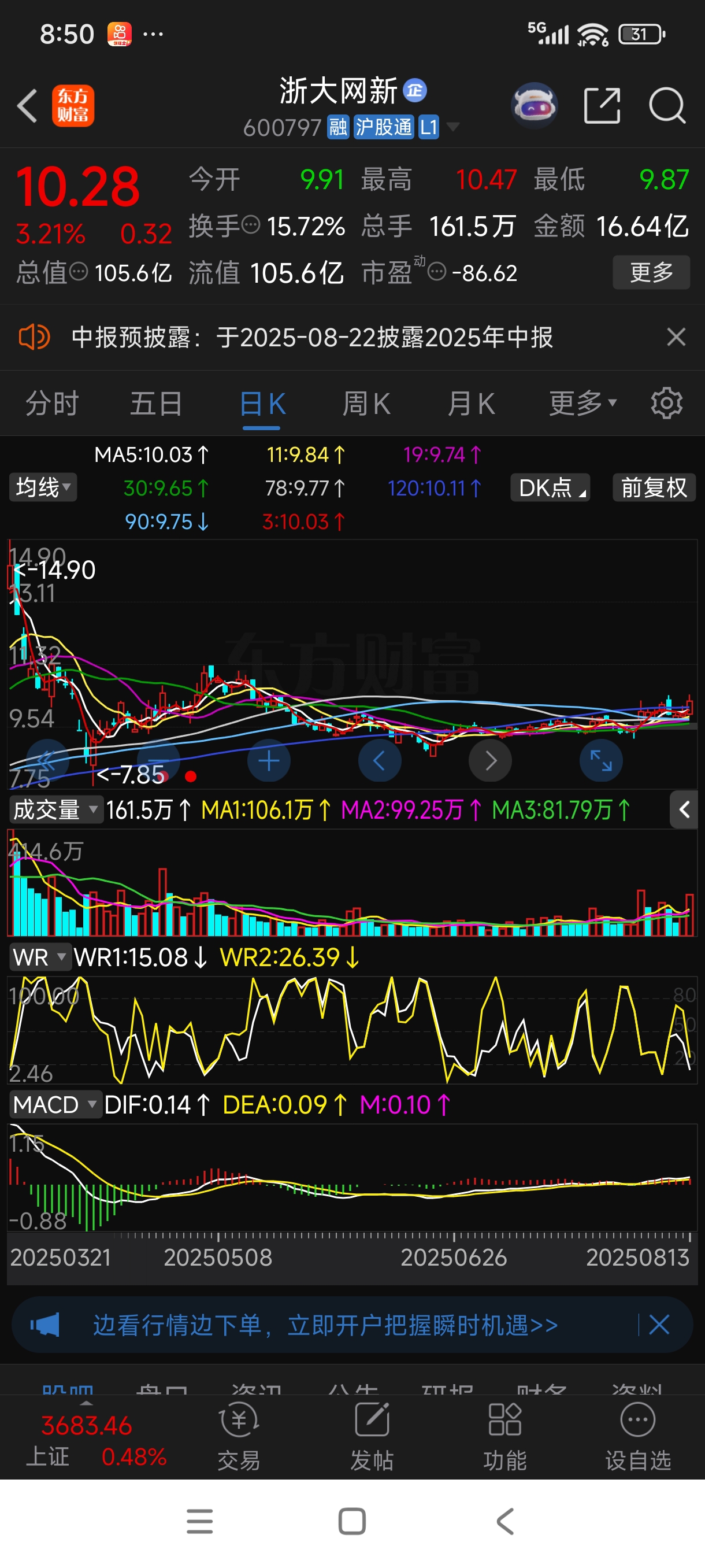Tap the info icon beside 换手
Screen dimensions: 705x1568
(251, 225)
